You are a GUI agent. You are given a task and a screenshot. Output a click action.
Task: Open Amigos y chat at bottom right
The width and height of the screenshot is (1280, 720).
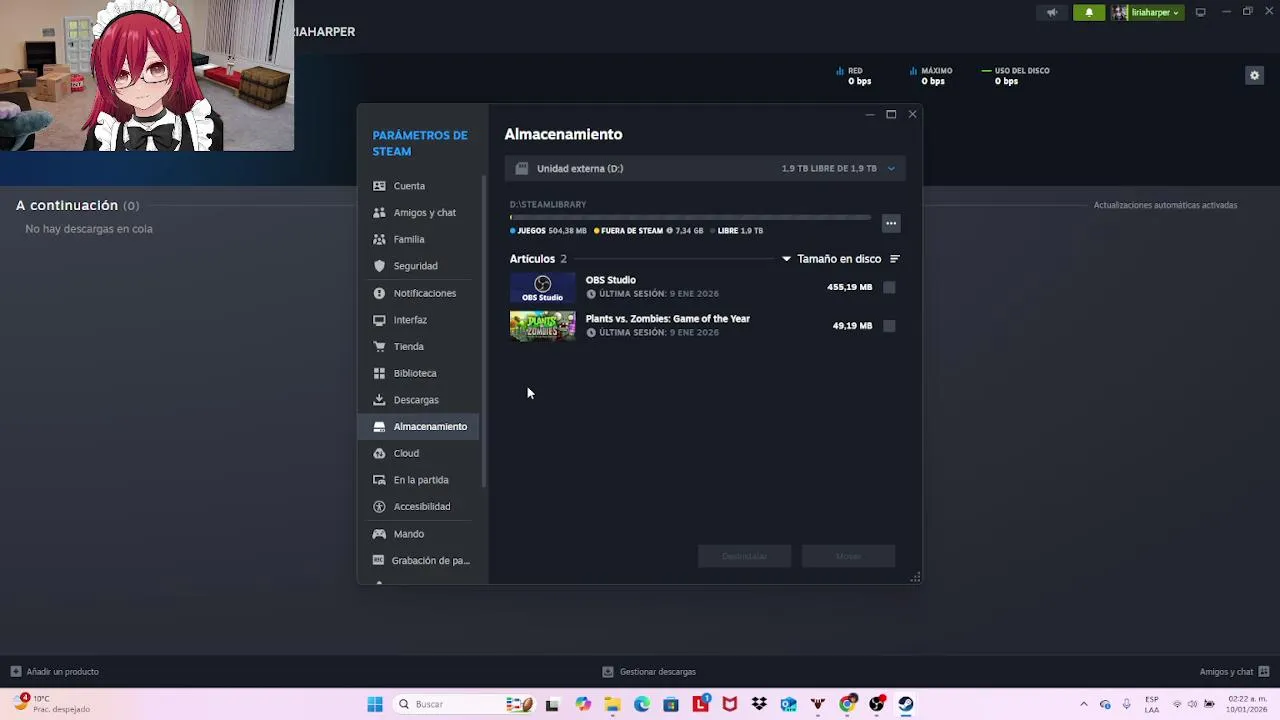pos(1234,672)
